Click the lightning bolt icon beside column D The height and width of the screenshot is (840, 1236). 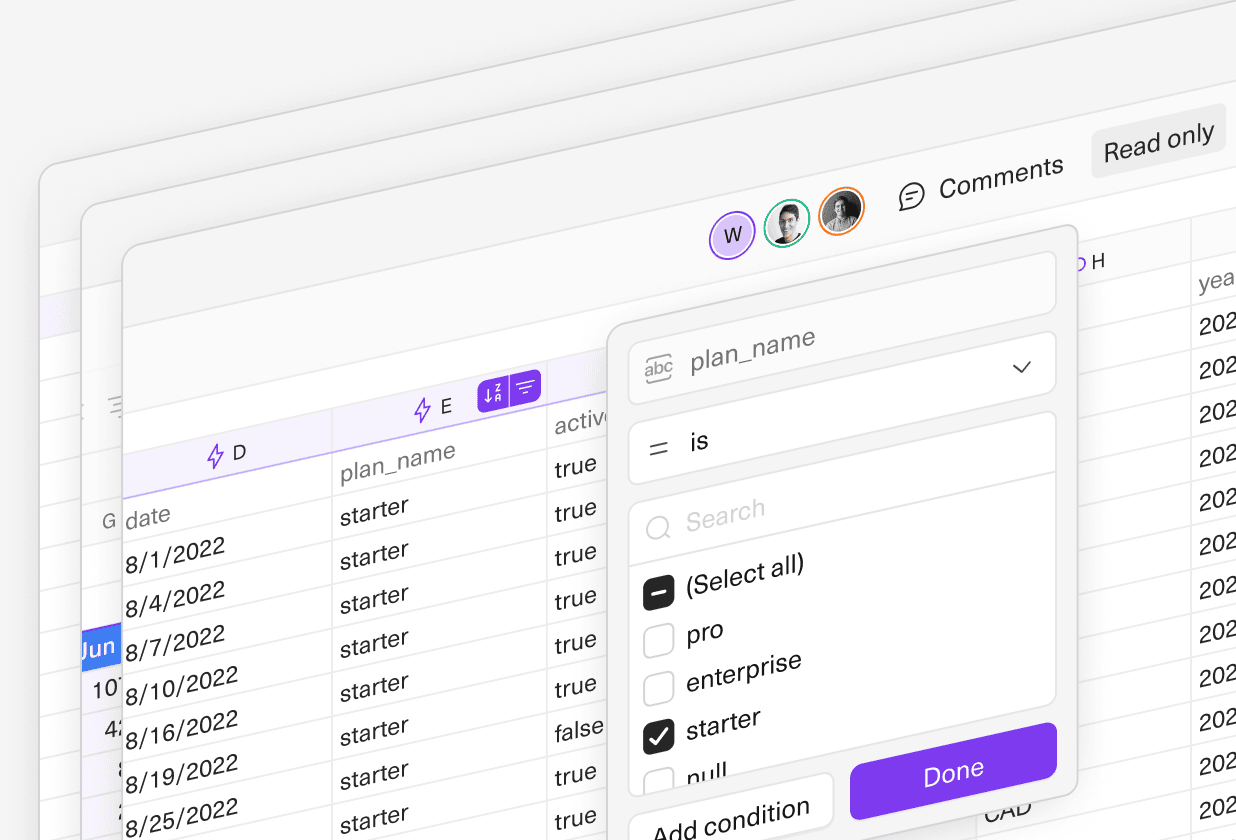(x=215, y=457)
